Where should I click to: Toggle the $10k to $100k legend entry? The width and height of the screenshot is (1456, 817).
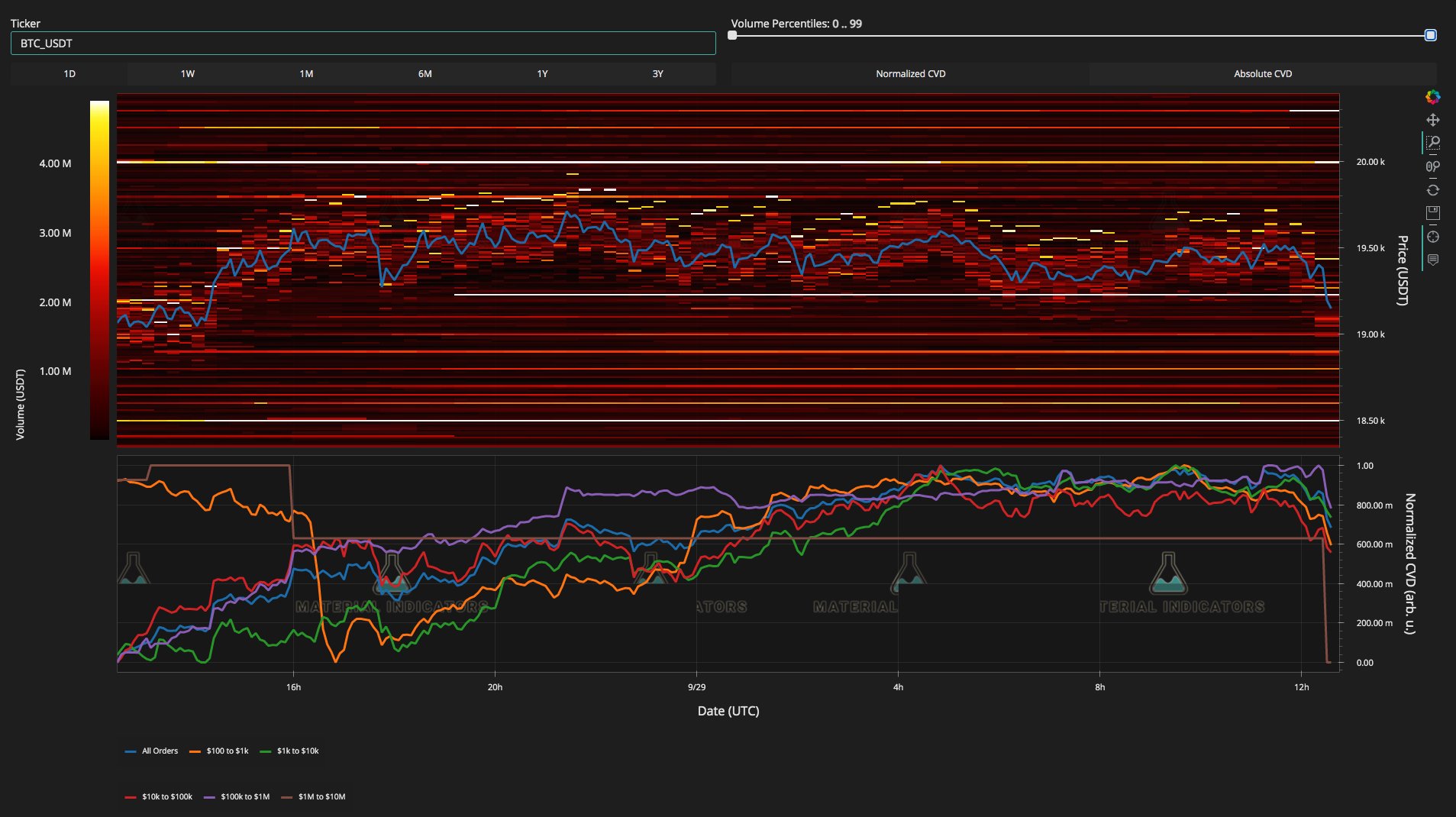pos(166,797)
